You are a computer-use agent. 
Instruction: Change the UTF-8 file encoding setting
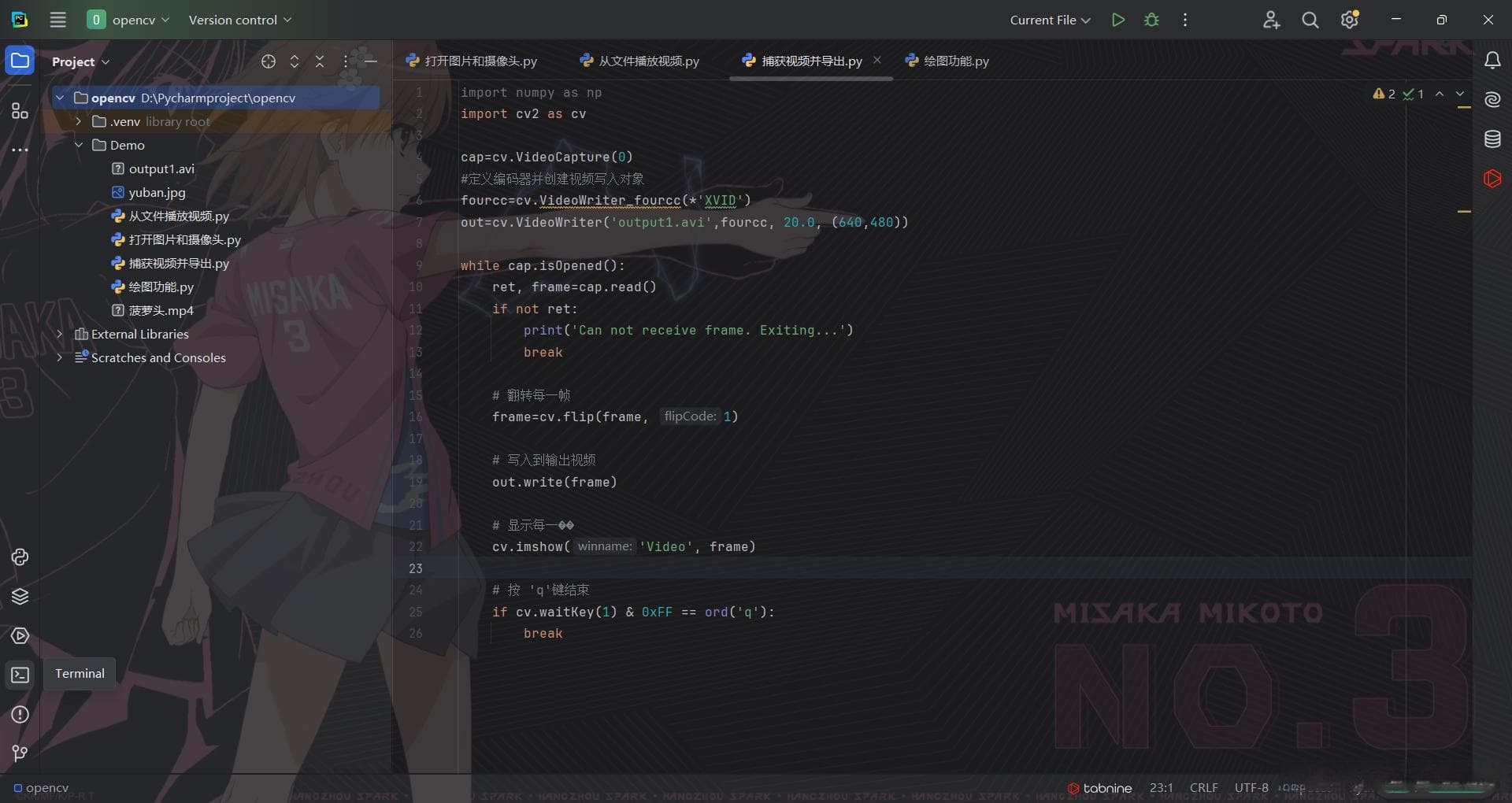point(1251,788)
